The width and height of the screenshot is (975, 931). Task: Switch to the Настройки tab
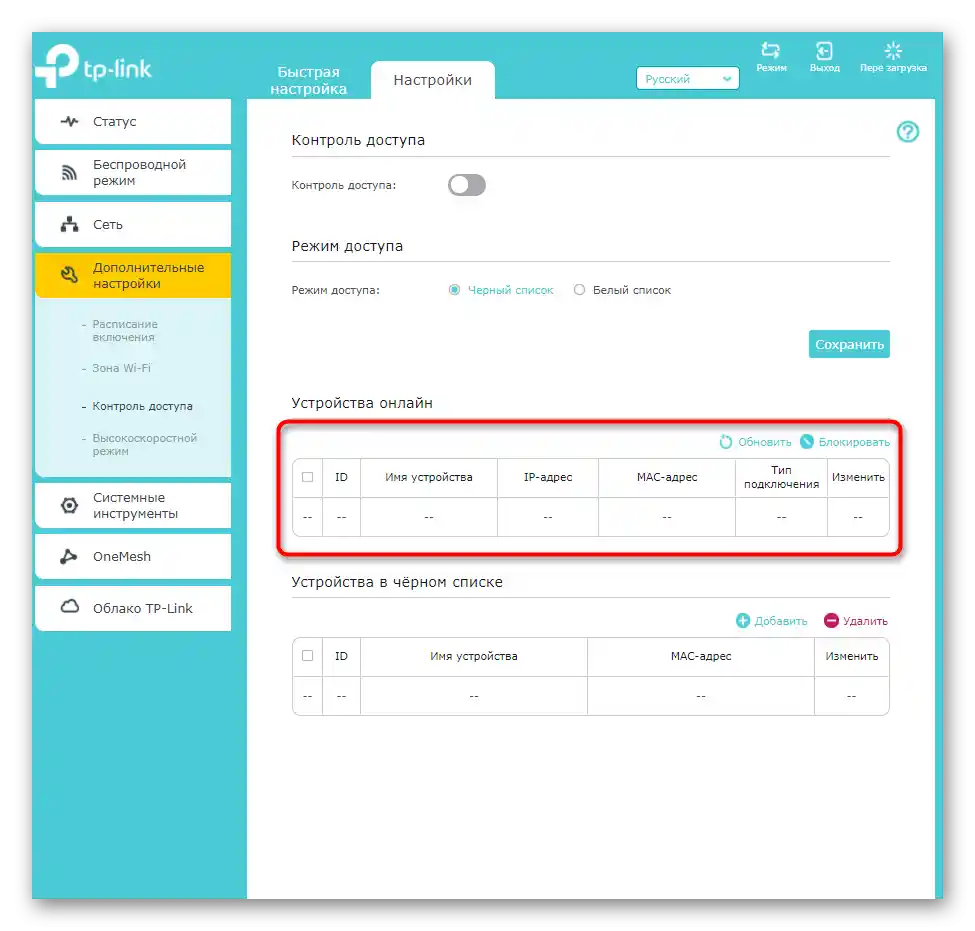[x=433, y=80]
